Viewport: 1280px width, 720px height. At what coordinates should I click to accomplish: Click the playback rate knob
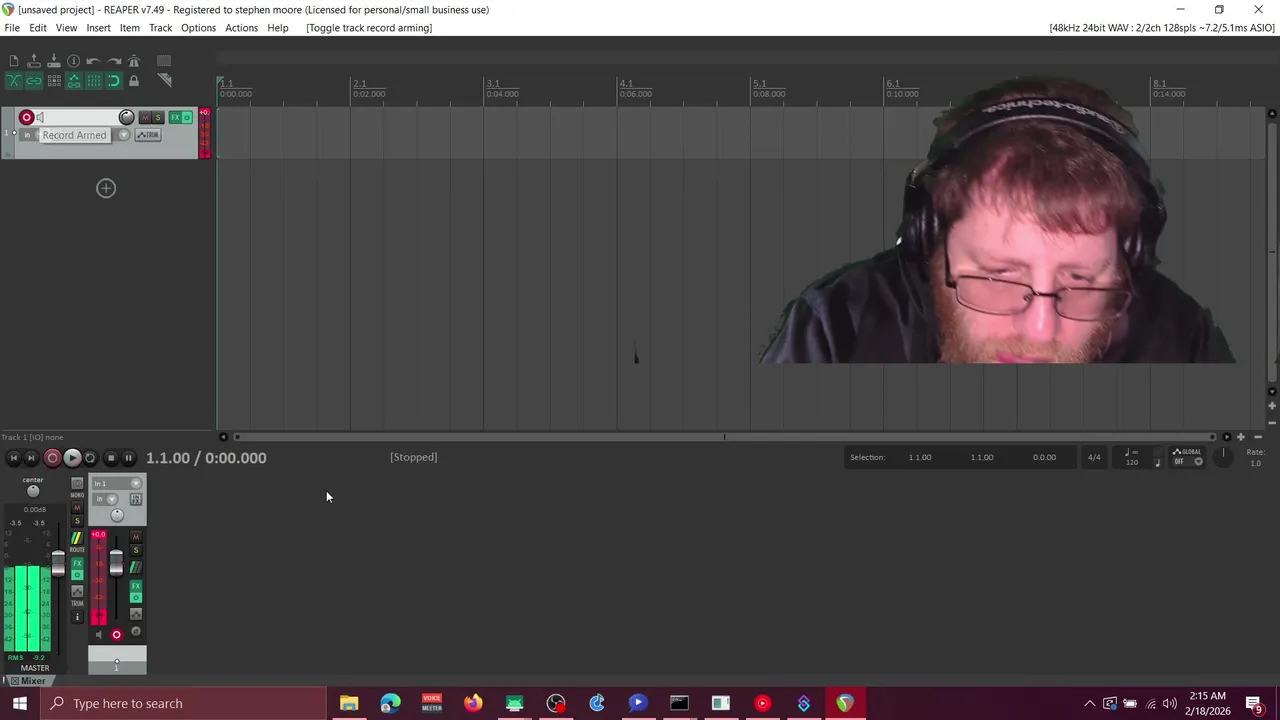click(1223, 457)
